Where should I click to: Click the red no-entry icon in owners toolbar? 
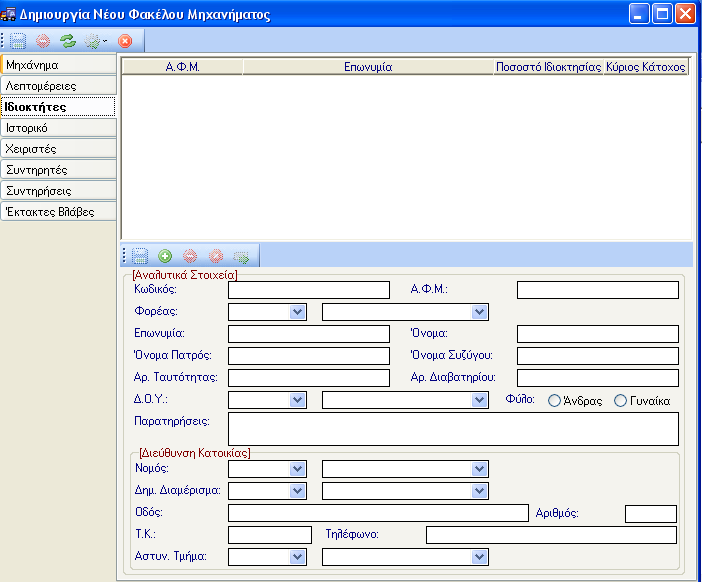216,256
